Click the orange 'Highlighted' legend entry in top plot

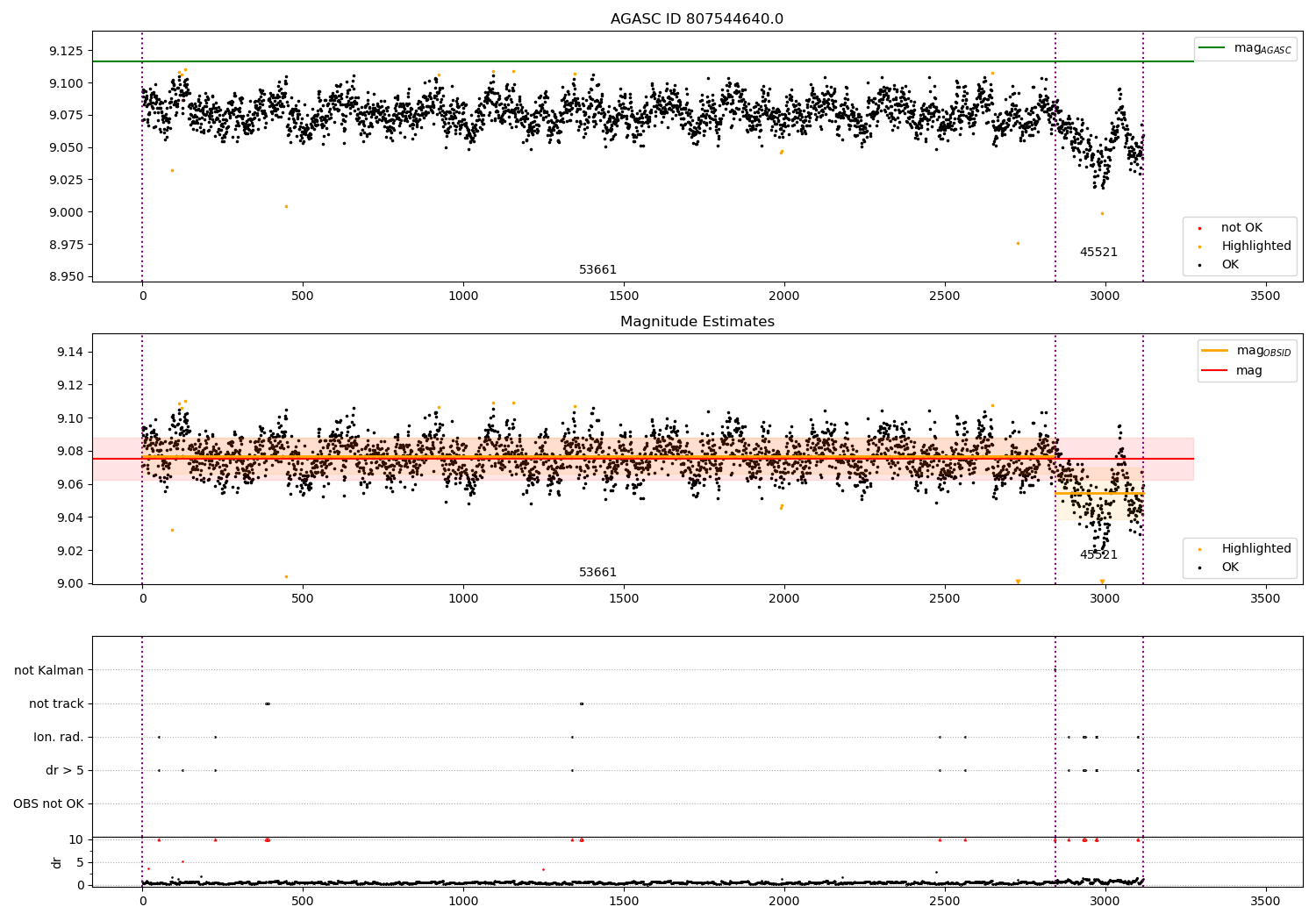click(1239, 246)
